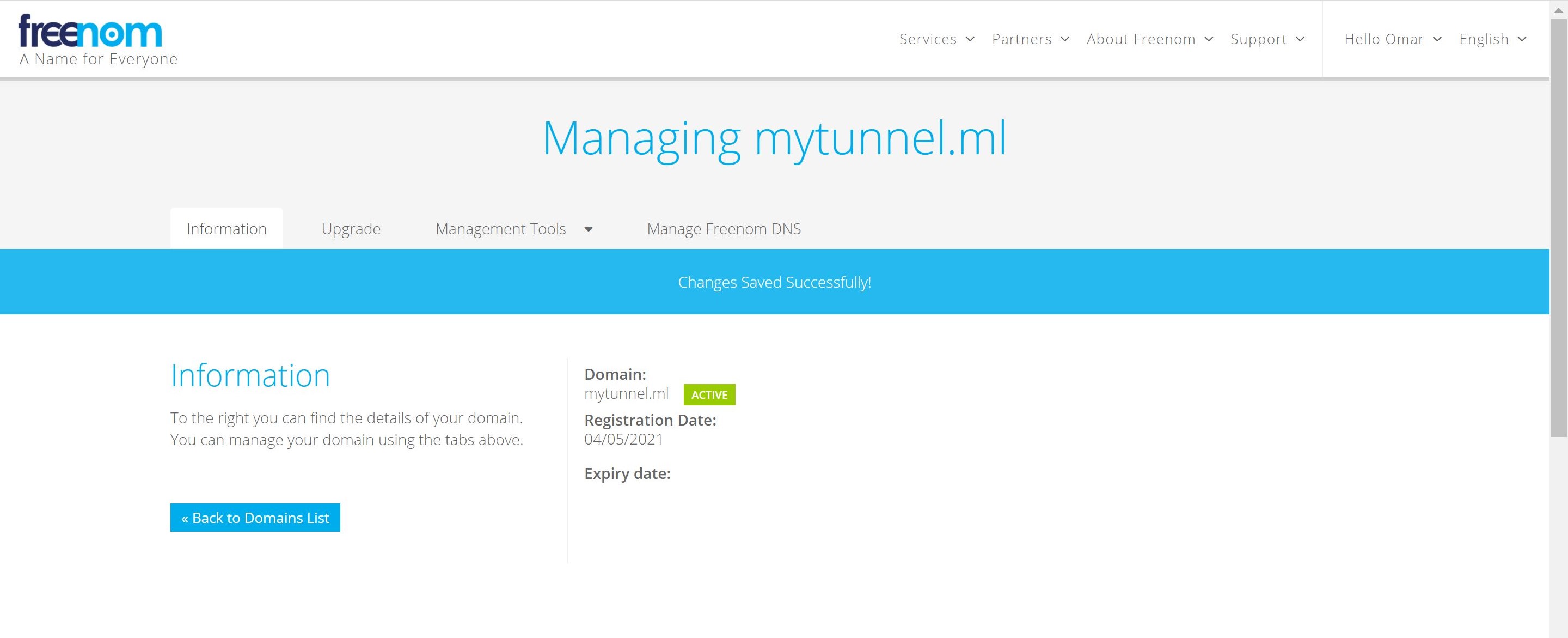Change language via English dropdown
This screenshot has width=1568, height=638.
(x=1492, y=39)
